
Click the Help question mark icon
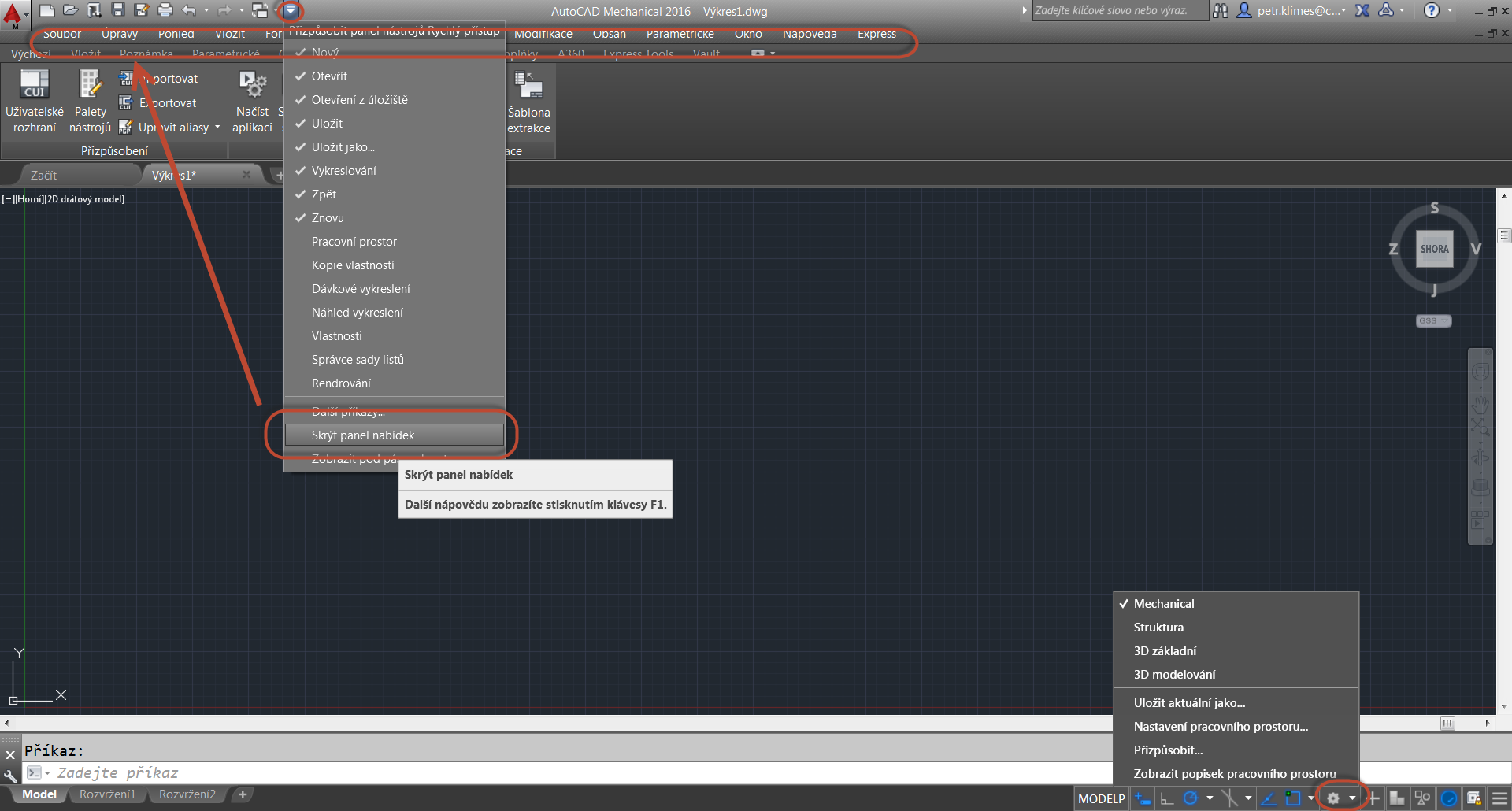click(1432, 10)
